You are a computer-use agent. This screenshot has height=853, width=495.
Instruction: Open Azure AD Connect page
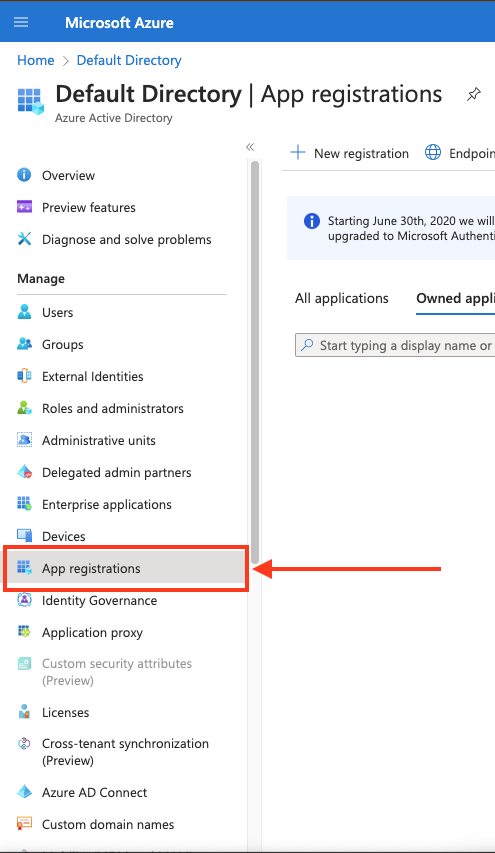click(95, 793)
